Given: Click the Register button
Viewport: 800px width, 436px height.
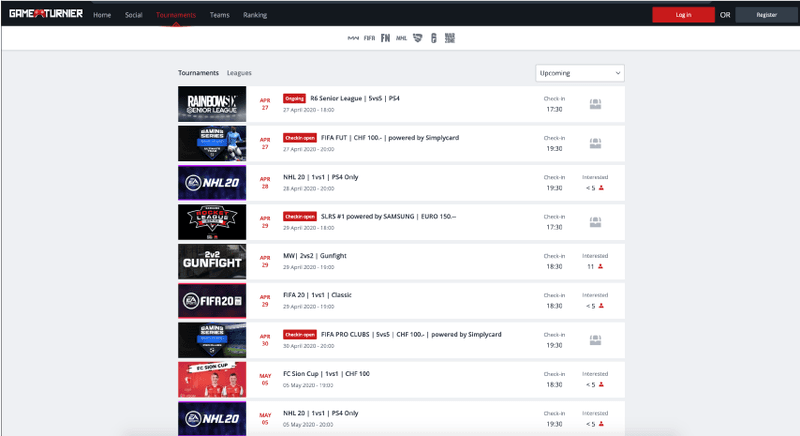Looking at the screenshot, I should click(766, 15).
